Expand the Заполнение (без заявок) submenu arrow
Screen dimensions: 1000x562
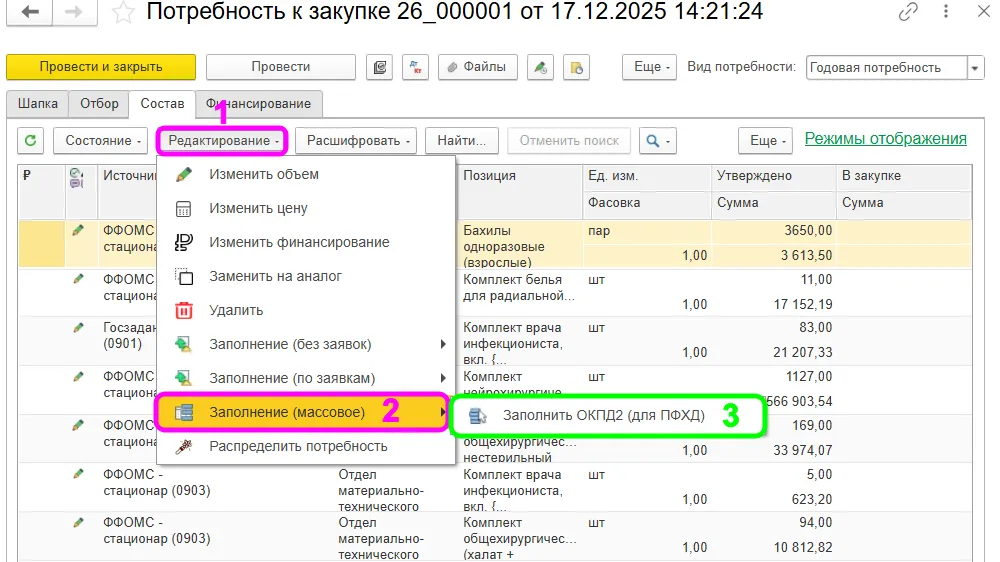[443, 344]
